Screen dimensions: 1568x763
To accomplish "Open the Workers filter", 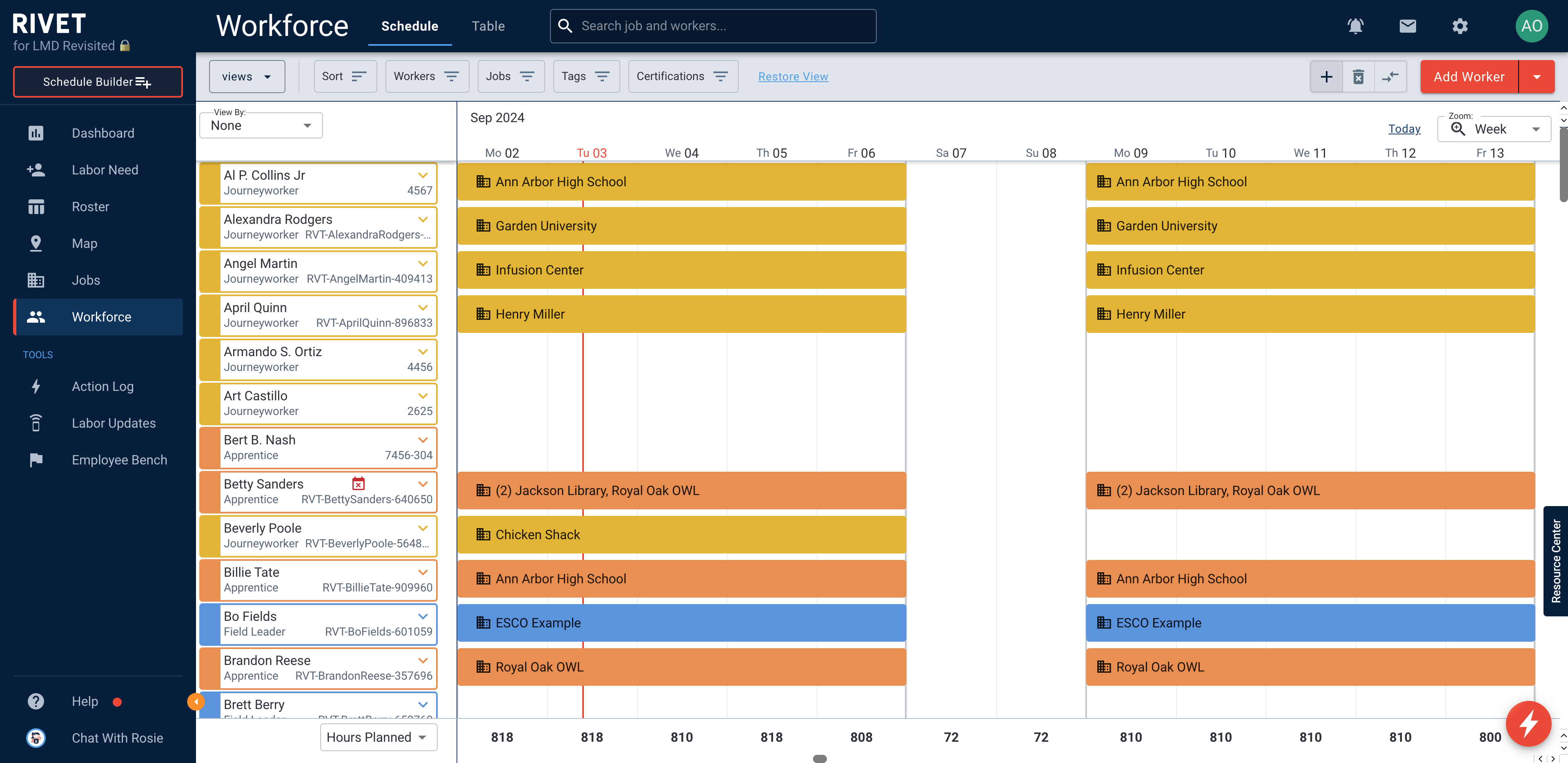I will [427, 77].
